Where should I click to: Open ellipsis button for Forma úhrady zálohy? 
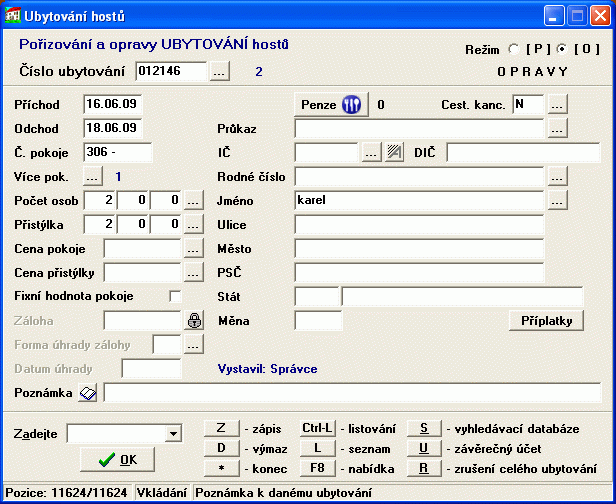click(194, 345)
